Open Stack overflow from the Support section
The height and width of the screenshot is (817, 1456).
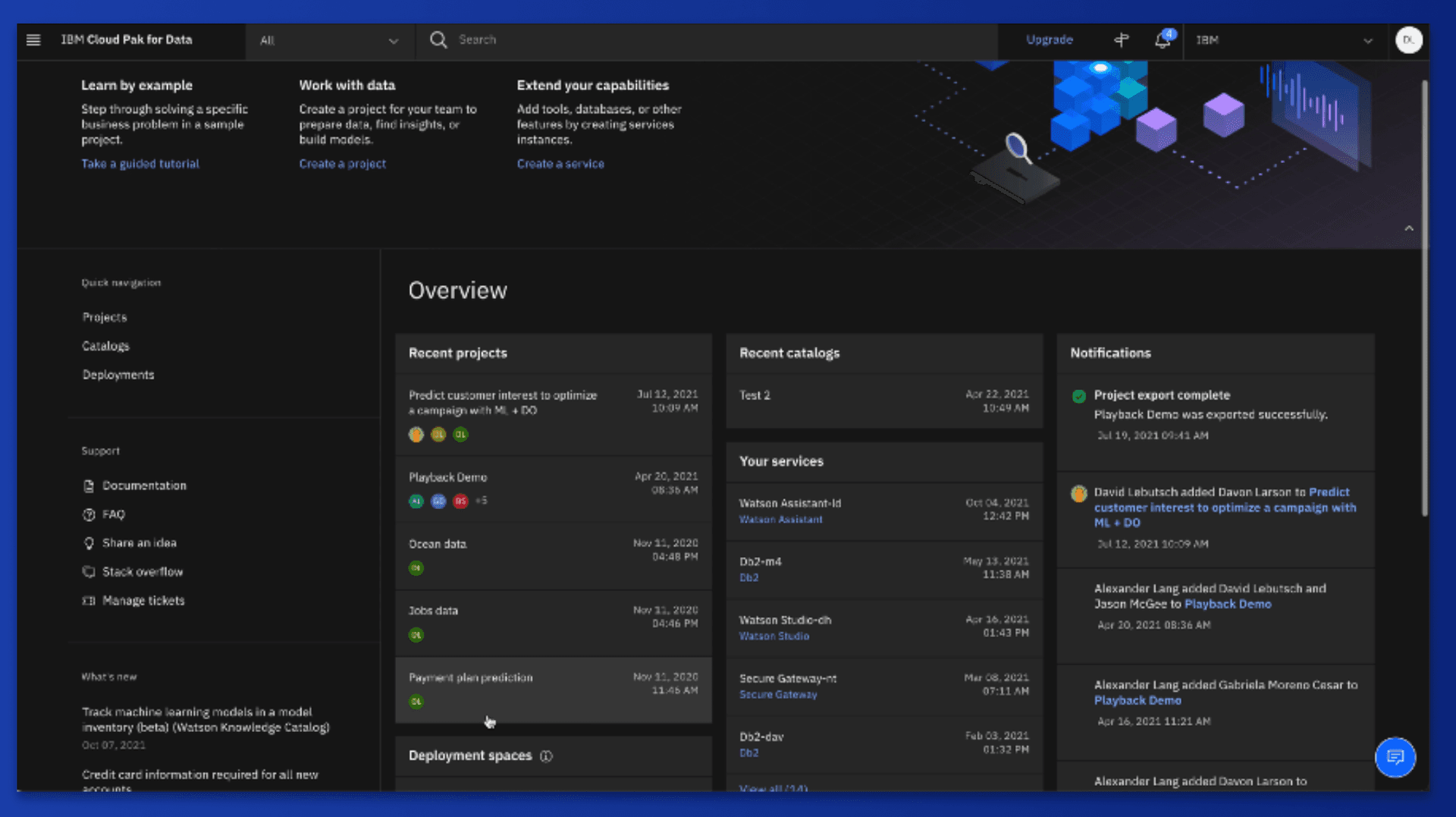click(x=89, y=572)
